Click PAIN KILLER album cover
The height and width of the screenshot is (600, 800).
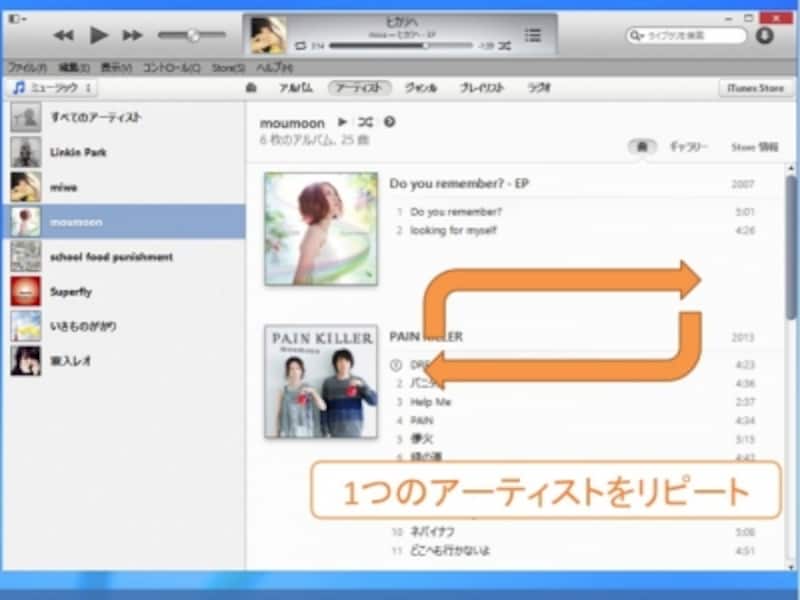[321, 382]
